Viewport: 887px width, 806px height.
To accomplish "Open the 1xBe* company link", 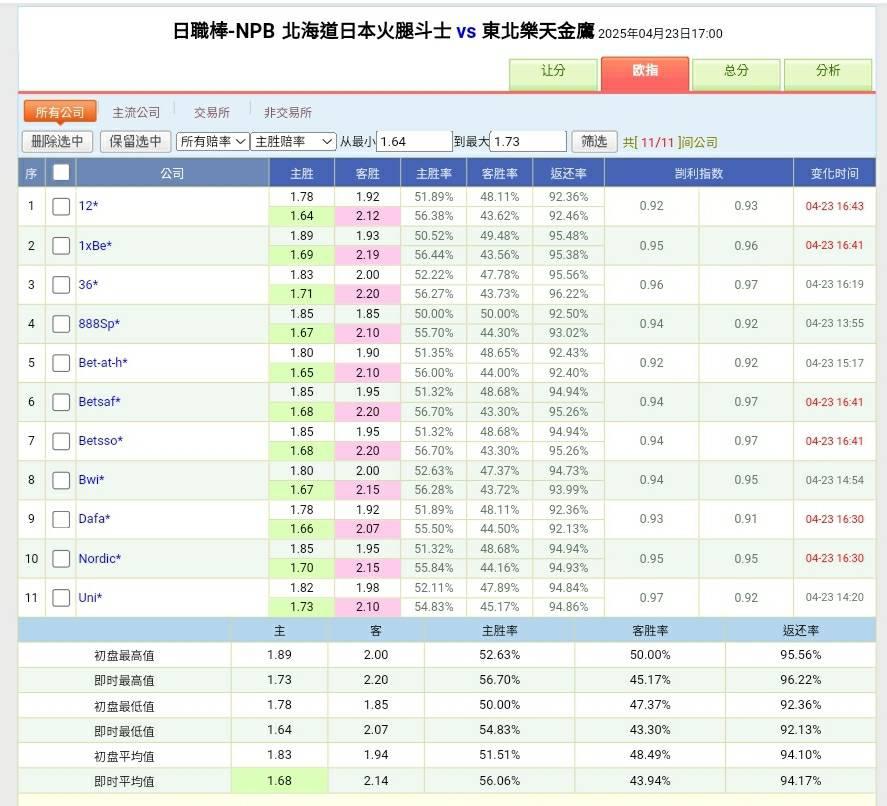I will point(95,245).
